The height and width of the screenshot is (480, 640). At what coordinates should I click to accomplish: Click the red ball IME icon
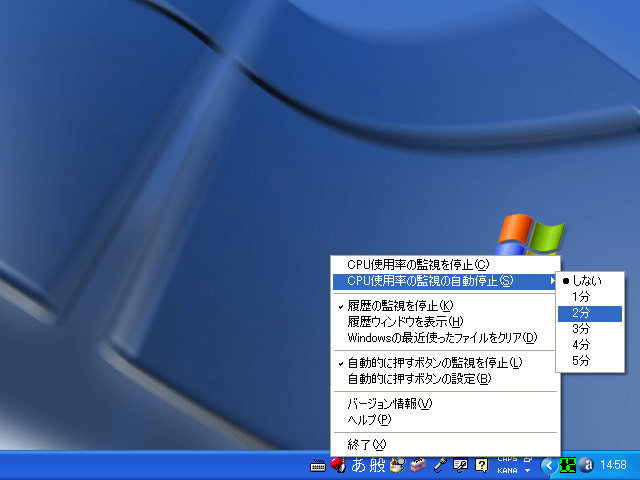[338, 465]
